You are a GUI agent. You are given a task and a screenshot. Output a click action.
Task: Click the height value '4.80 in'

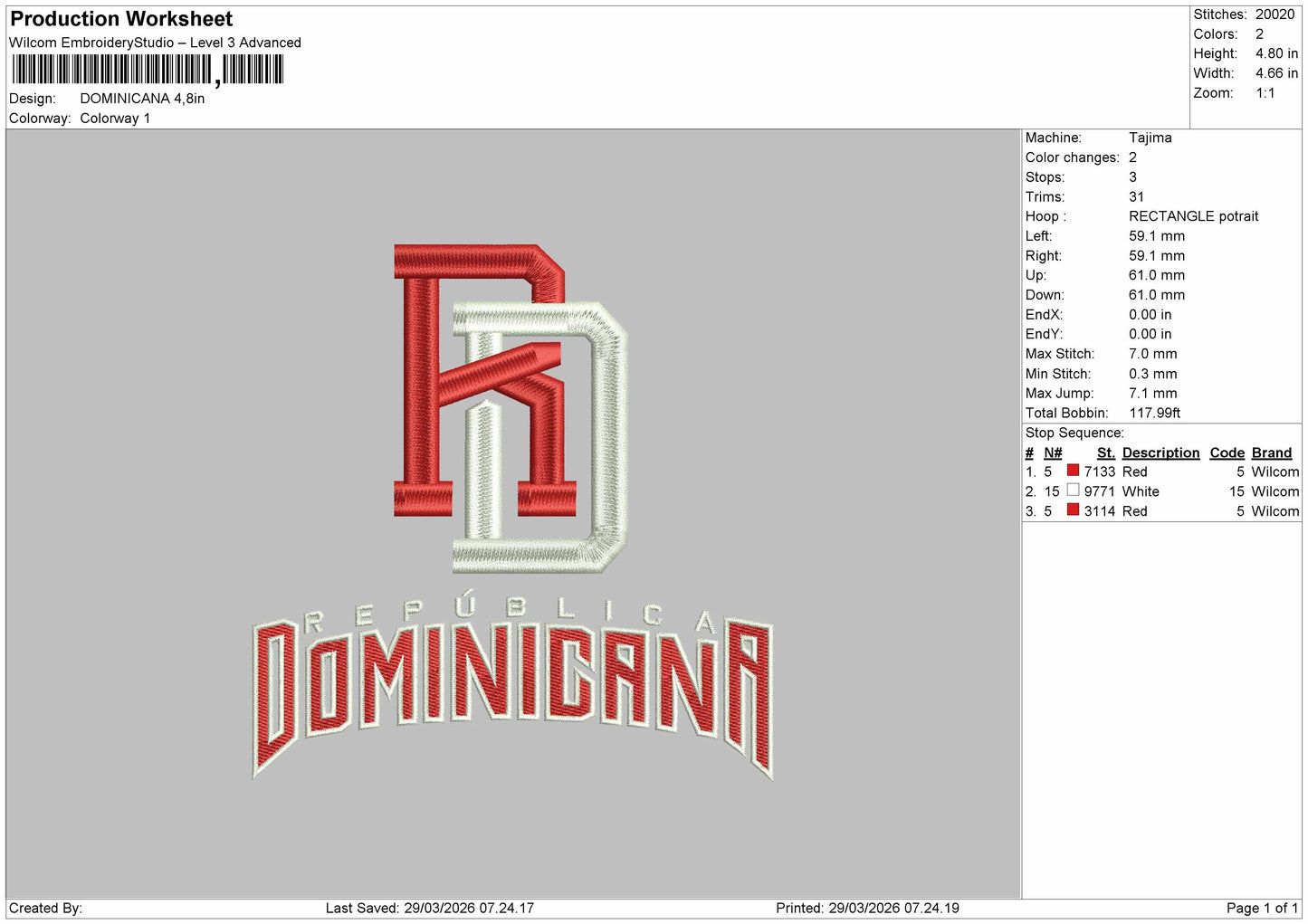click(1276, 53)
